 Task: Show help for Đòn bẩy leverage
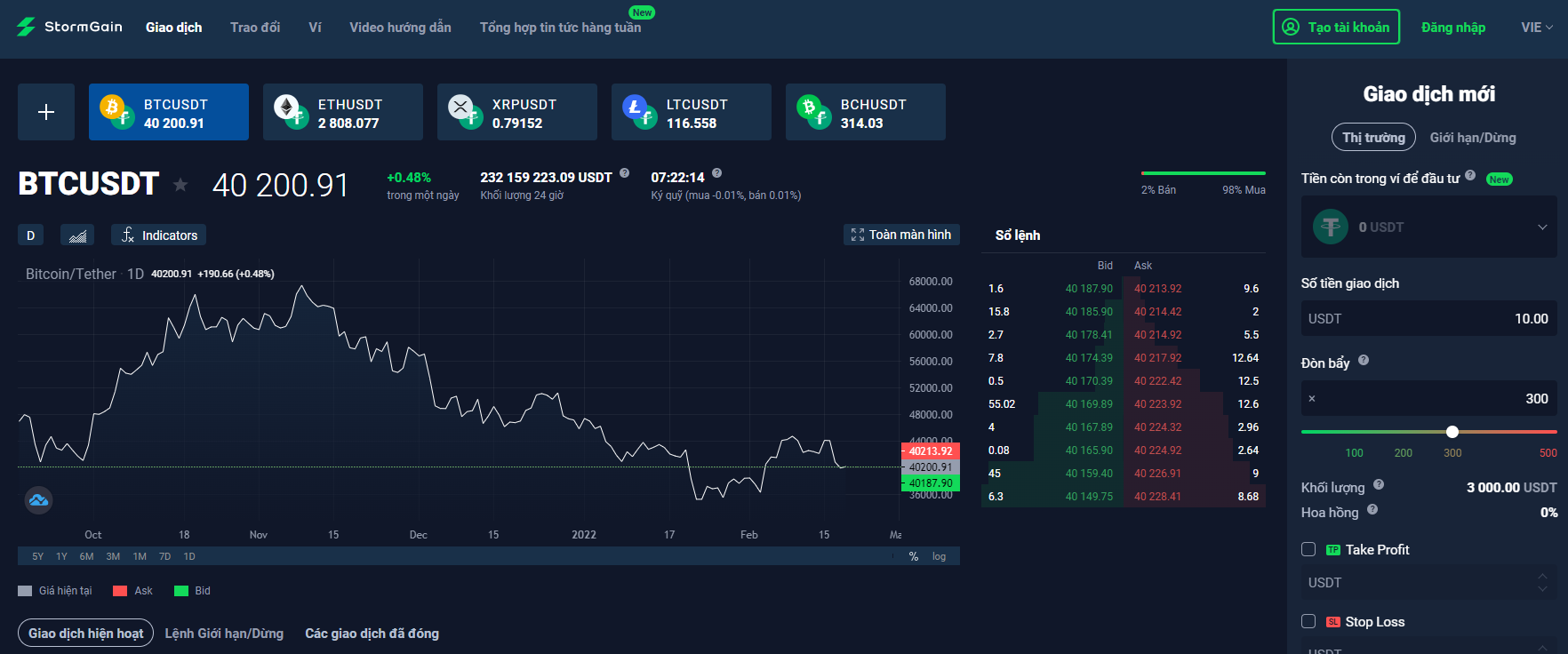[x=1364, y=360]
